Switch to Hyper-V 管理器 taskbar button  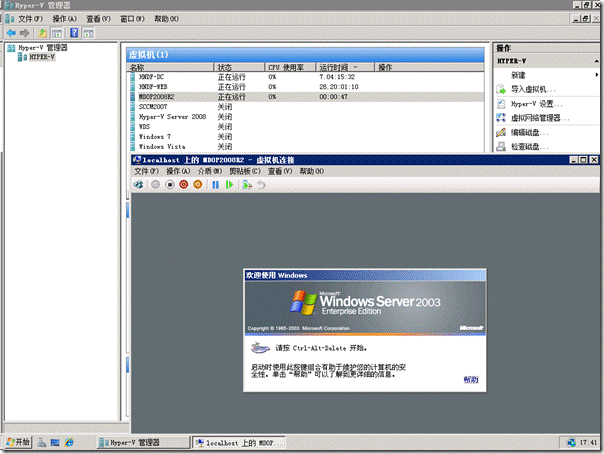point(143,443)
